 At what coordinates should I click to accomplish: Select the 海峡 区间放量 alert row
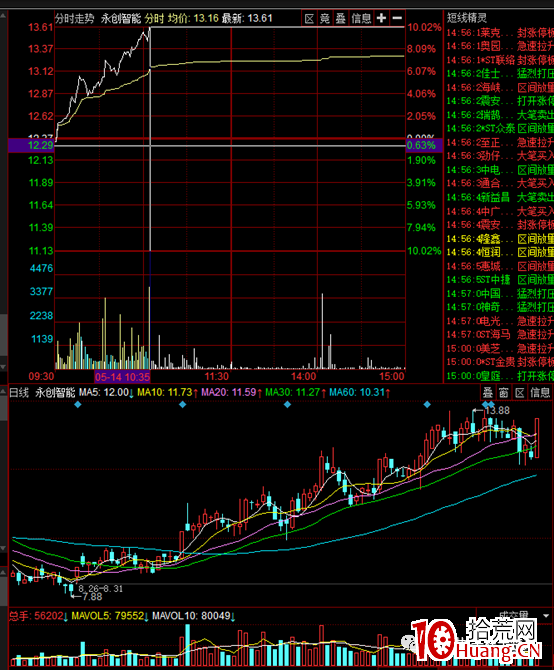500,88
